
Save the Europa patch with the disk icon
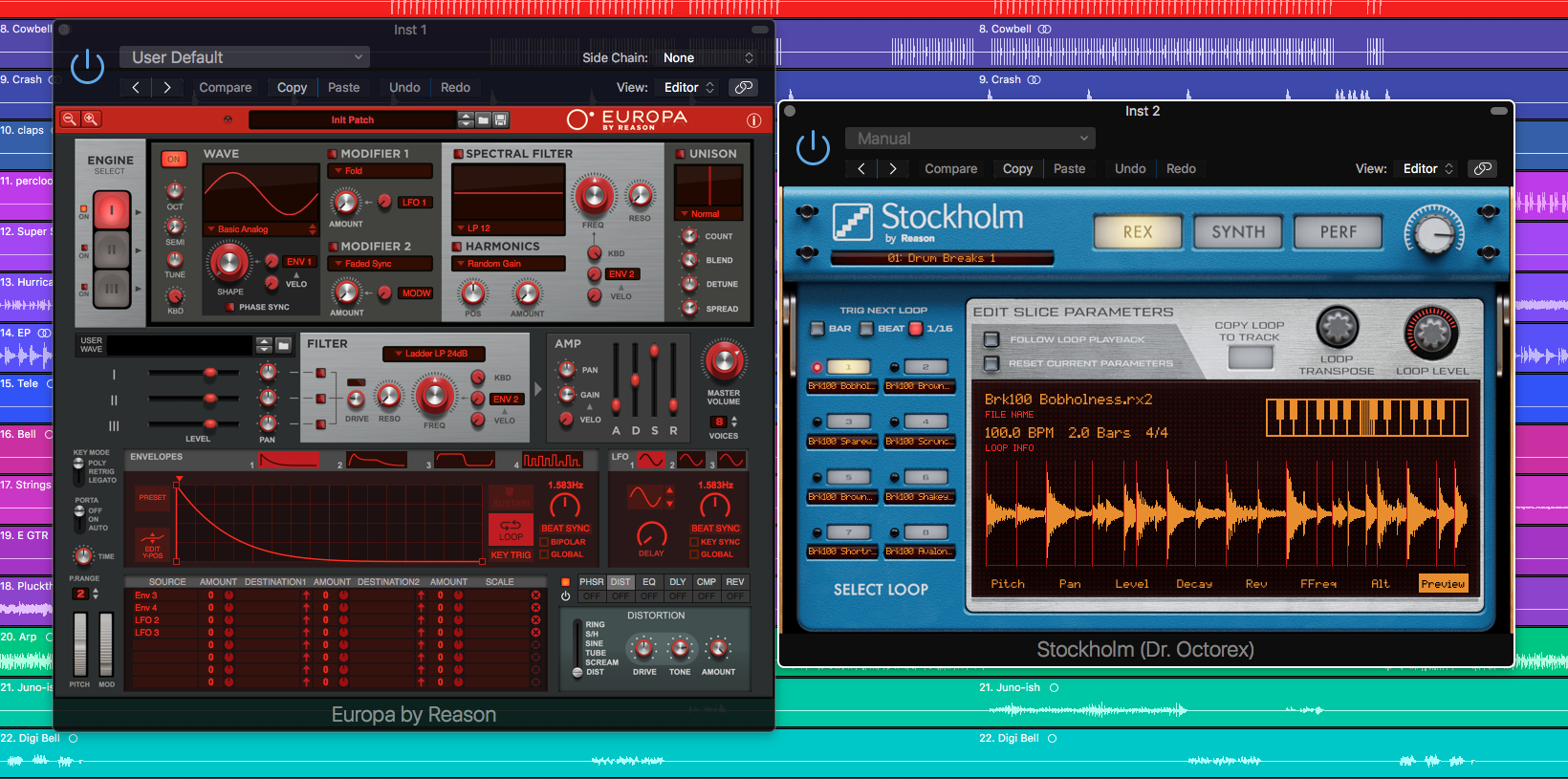pos(501,119)
